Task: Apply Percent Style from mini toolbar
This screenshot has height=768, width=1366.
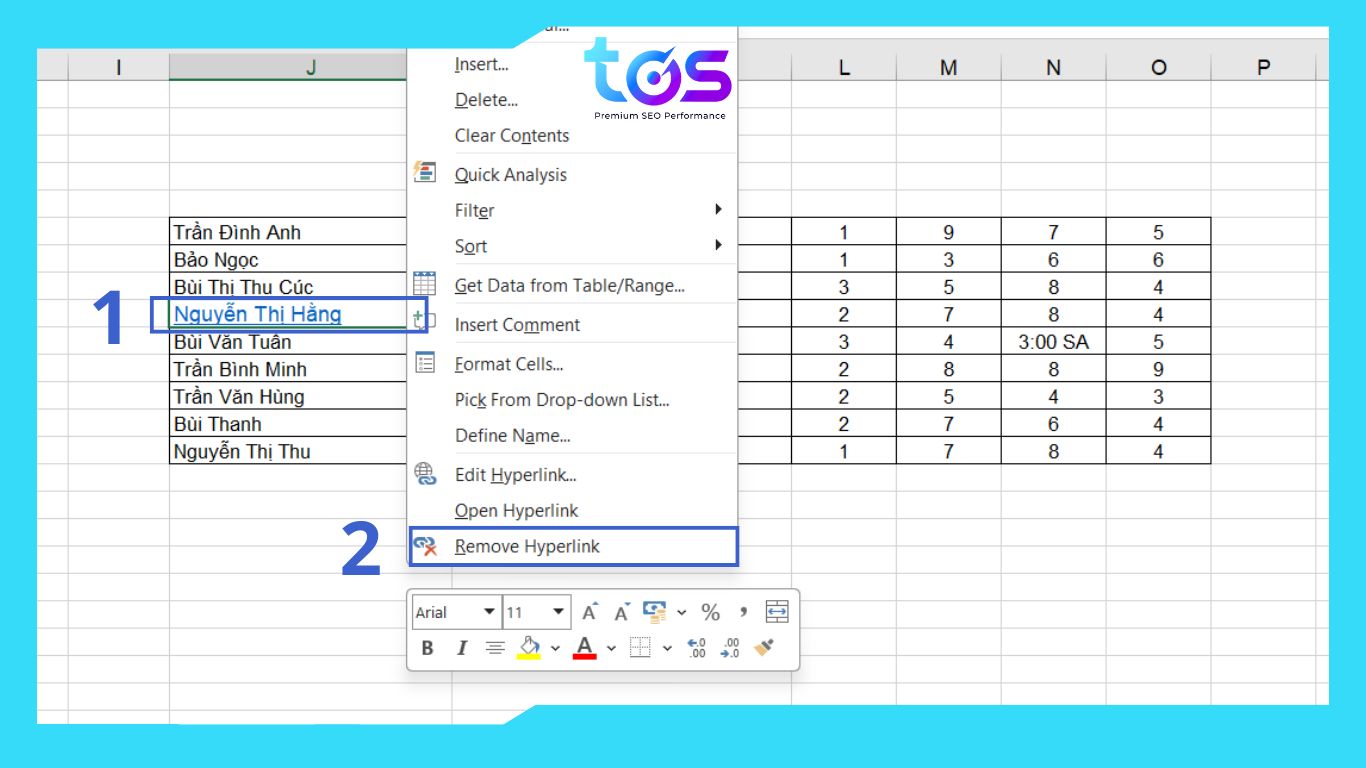Action: tap(710, 612)
